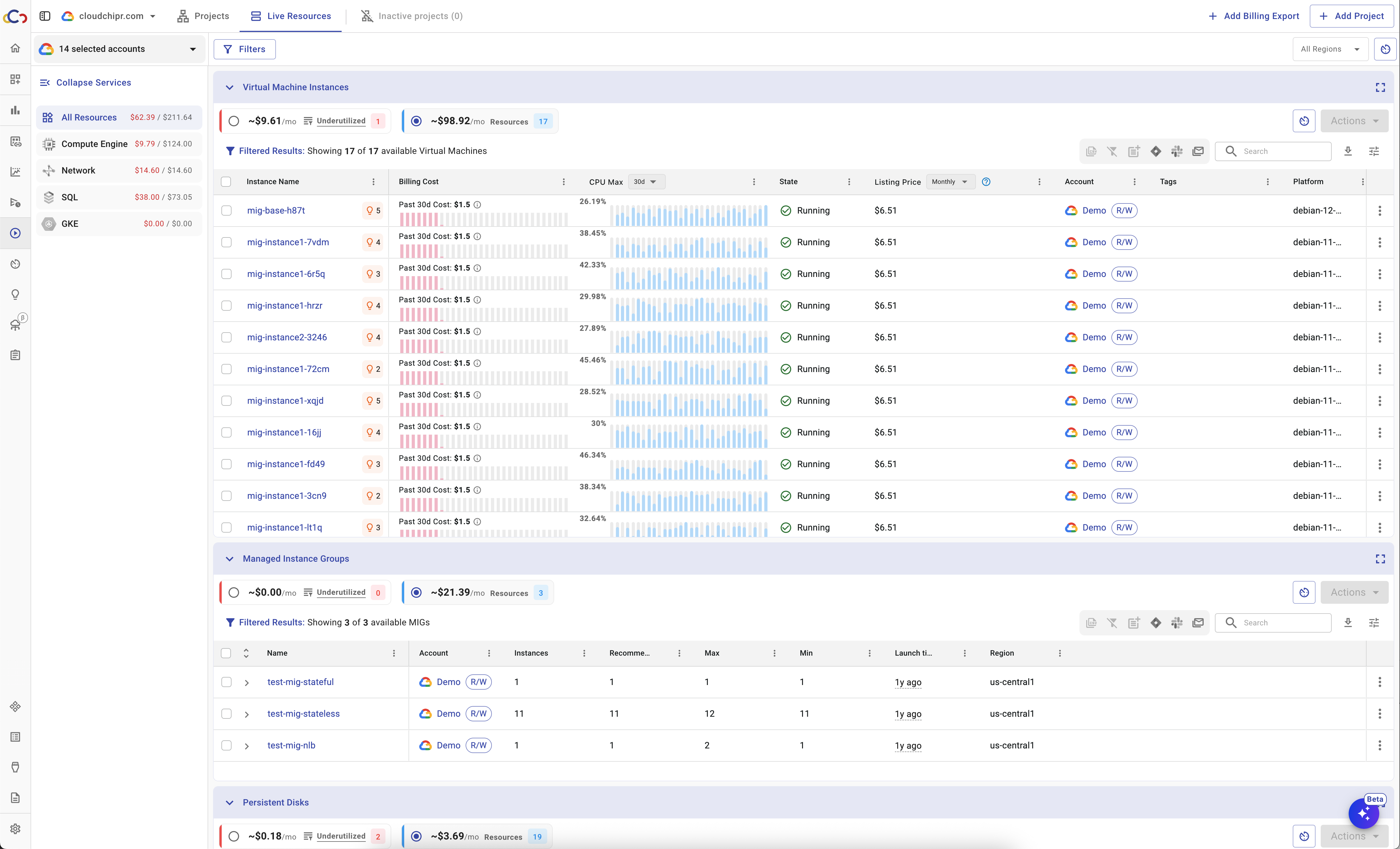
Task: Select Compute Engine in services list
Action: point(94,144)
